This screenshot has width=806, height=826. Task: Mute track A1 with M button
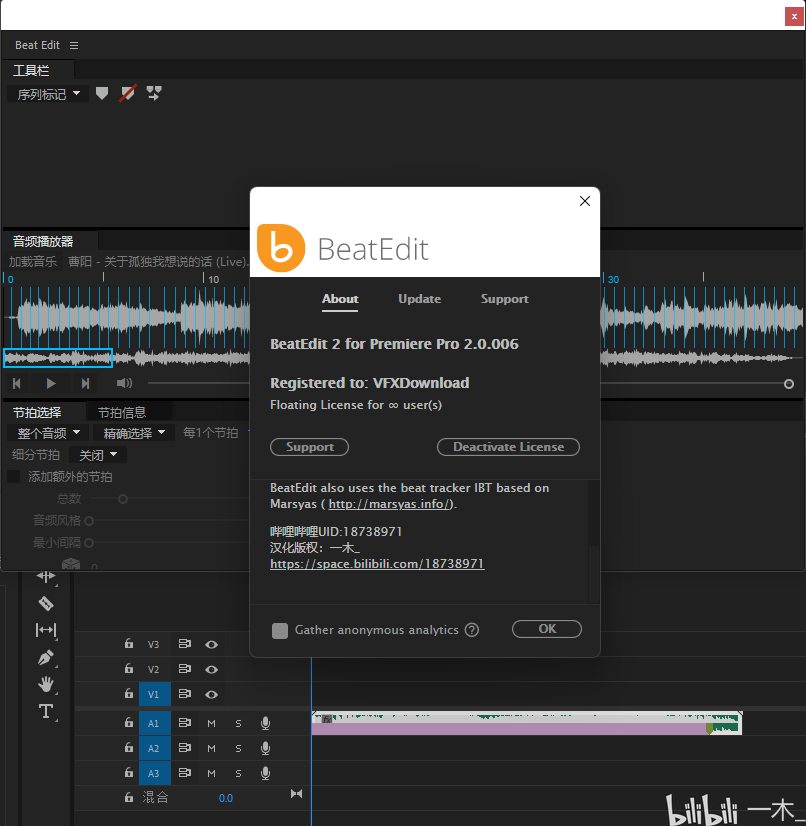tap(211, 723)
